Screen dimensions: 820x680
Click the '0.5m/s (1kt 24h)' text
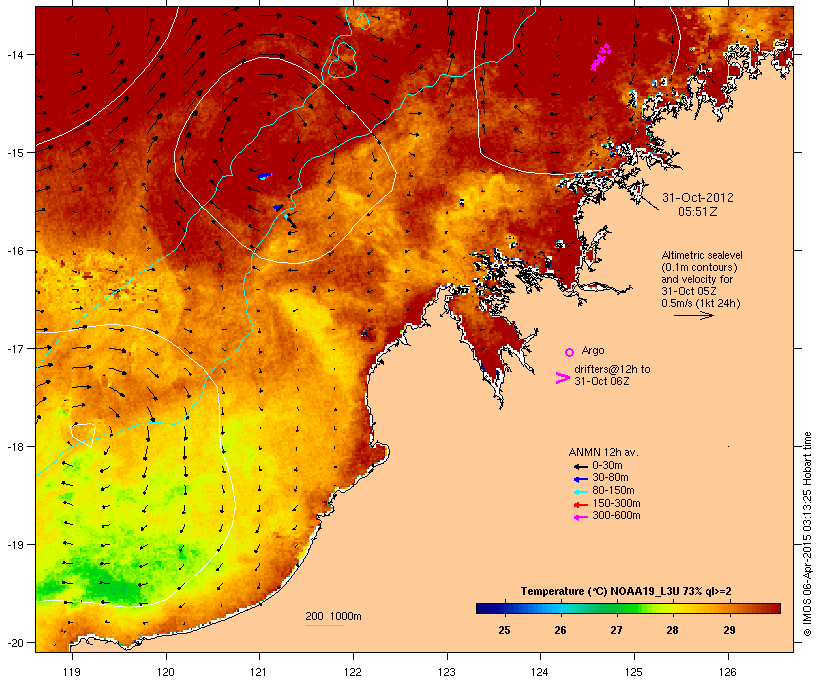click(701, 303)
